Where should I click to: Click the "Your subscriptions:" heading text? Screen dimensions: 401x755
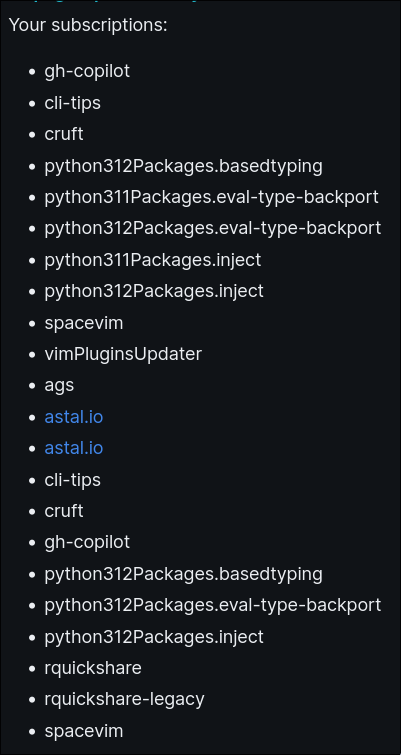(88, 25)
